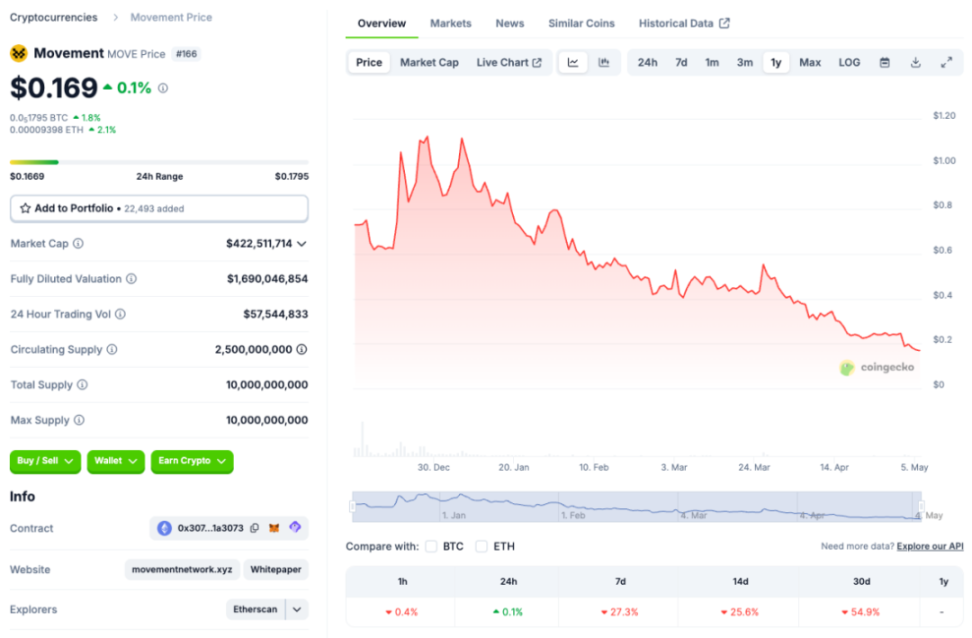Expand the Explorers dropdown arrow

click(x=297, y=609)
